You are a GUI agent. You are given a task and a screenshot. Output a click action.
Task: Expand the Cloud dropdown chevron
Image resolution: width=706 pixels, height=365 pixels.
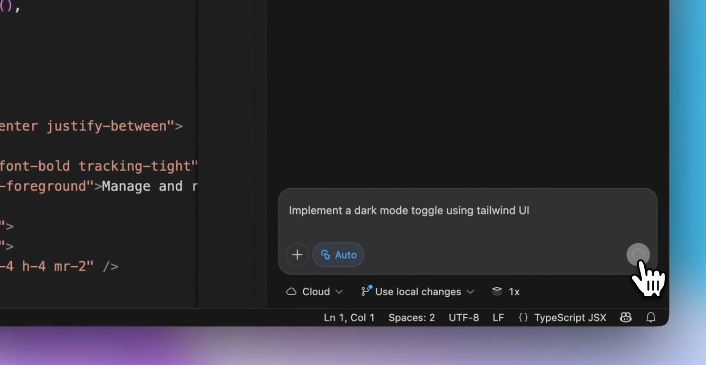click(x=339, y=292)
